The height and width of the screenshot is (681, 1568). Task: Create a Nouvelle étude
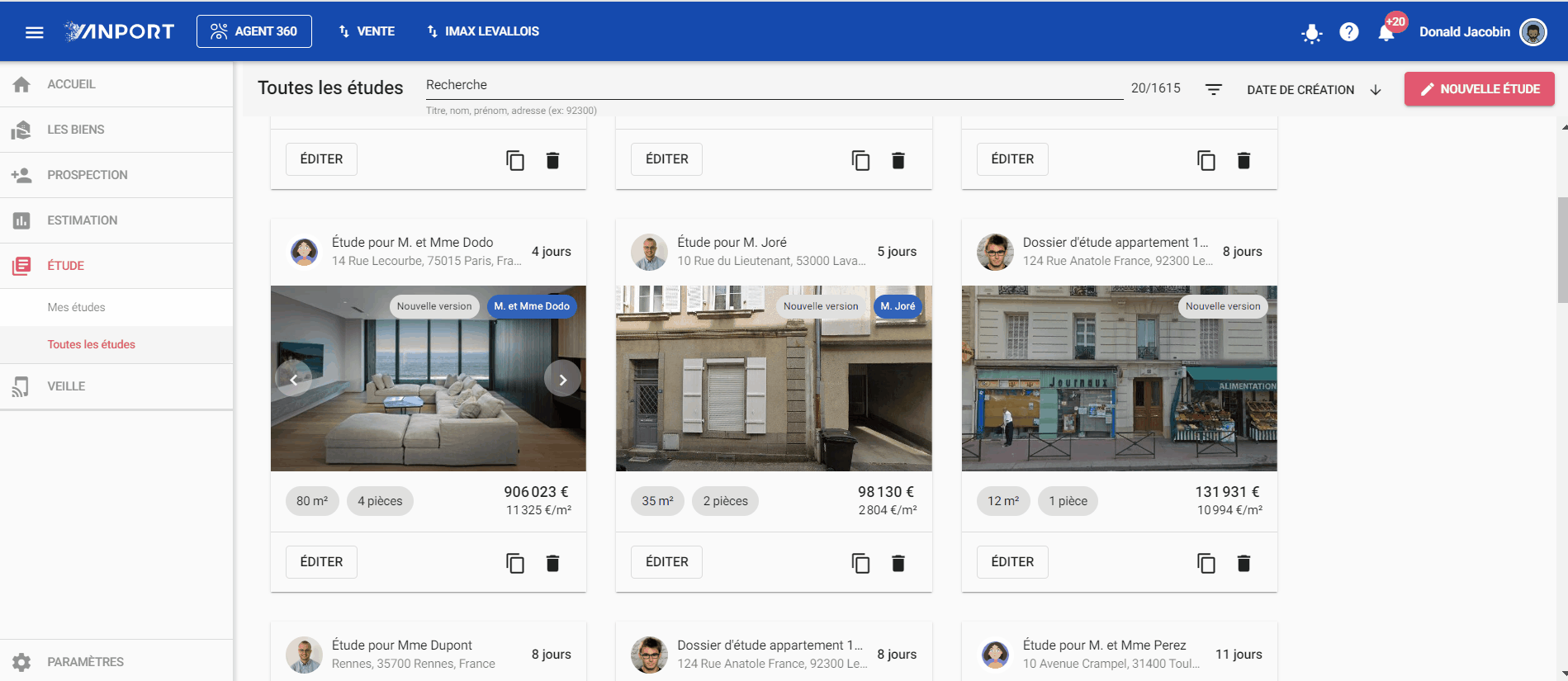click(1479, 89)
